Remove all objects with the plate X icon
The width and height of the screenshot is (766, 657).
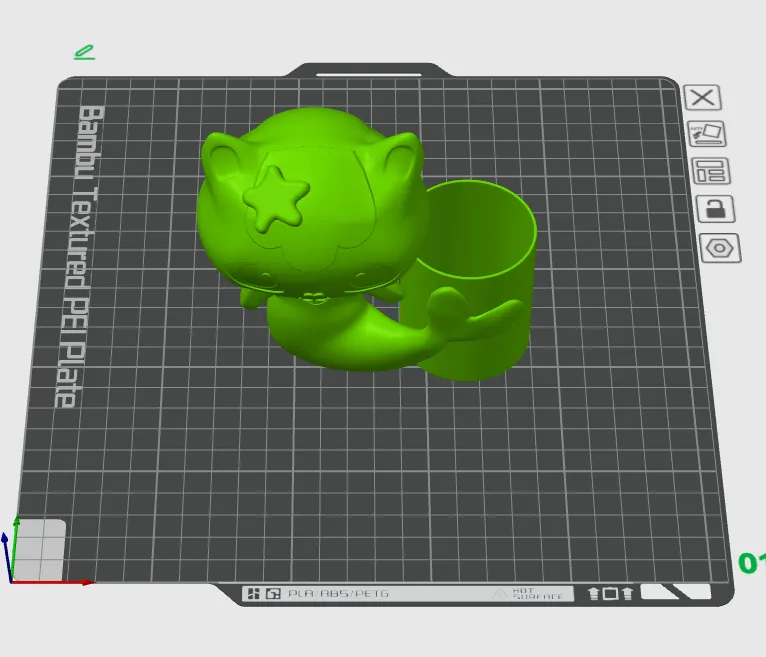coord(702,97)
